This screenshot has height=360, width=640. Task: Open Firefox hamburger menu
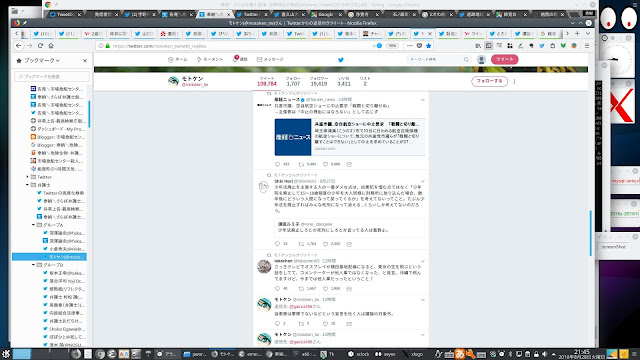[587, 46]
